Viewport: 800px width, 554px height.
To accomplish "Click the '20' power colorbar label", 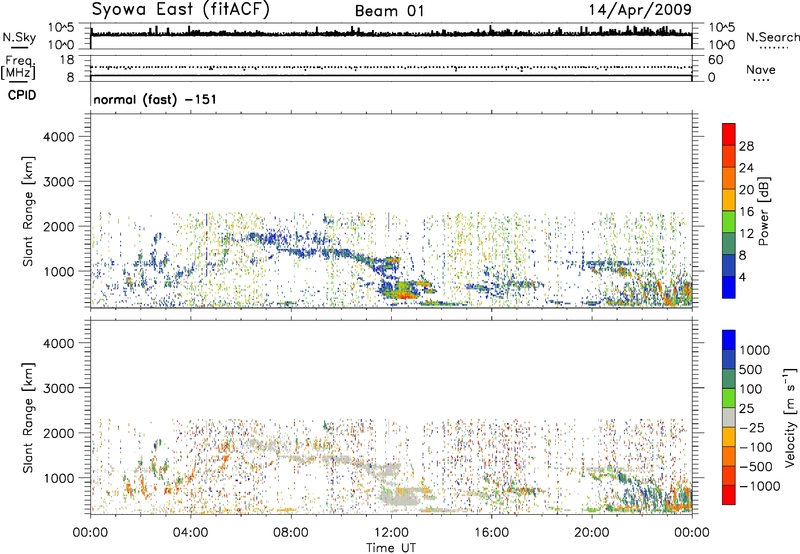I will pyautogui.click(x=746, y=190).
